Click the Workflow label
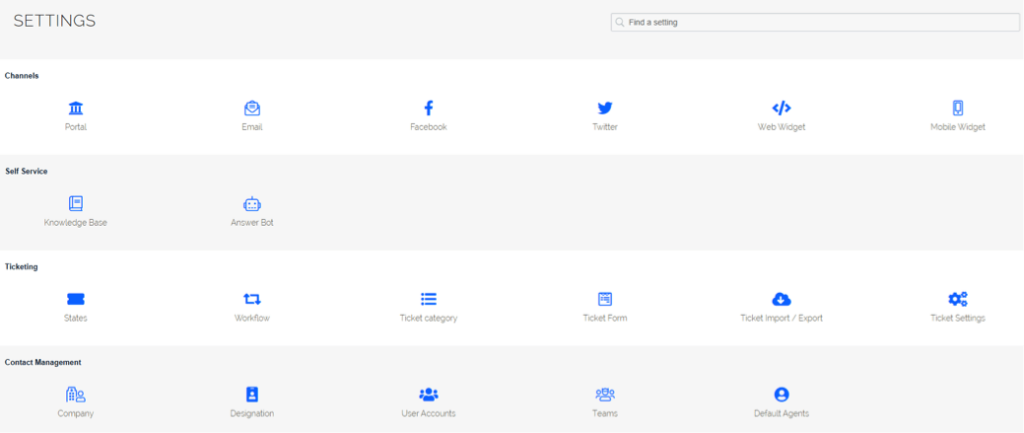This screenshot has height=433, width=1024. coord(252,318)
